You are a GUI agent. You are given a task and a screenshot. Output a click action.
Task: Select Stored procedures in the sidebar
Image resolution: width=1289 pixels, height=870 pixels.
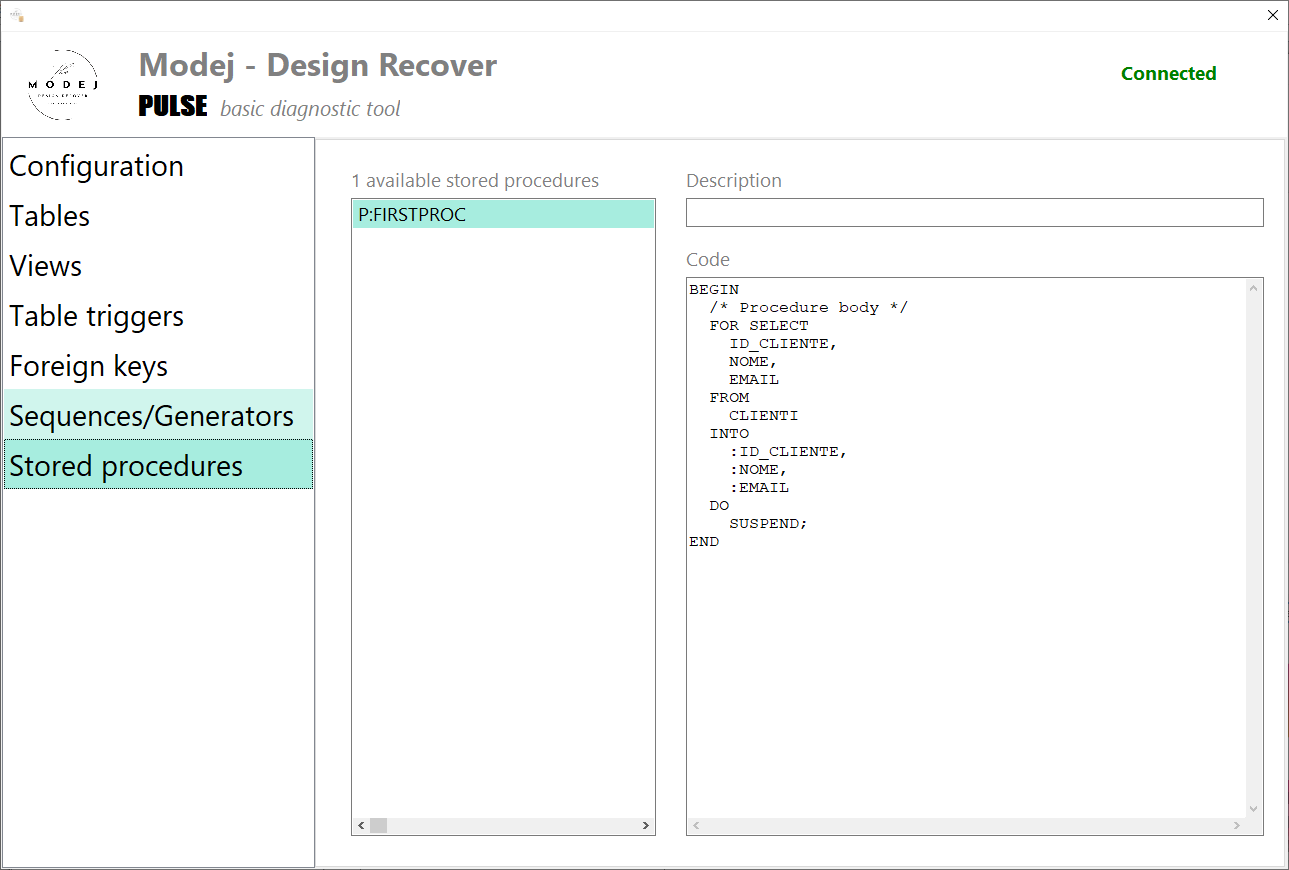pyautogui.click(x=158, y=465)
